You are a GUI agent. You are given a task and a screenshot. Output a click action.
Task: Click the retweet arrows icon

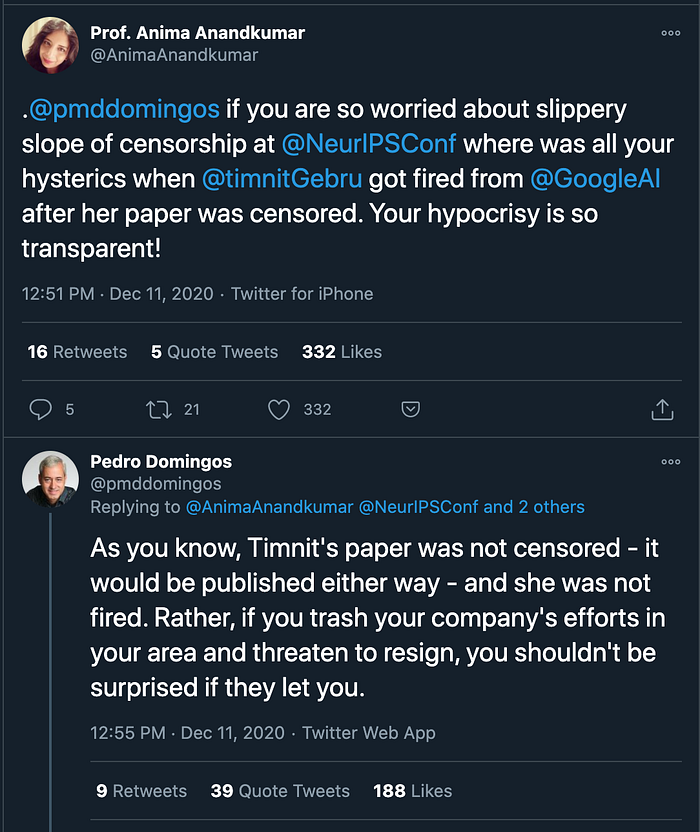158,409
